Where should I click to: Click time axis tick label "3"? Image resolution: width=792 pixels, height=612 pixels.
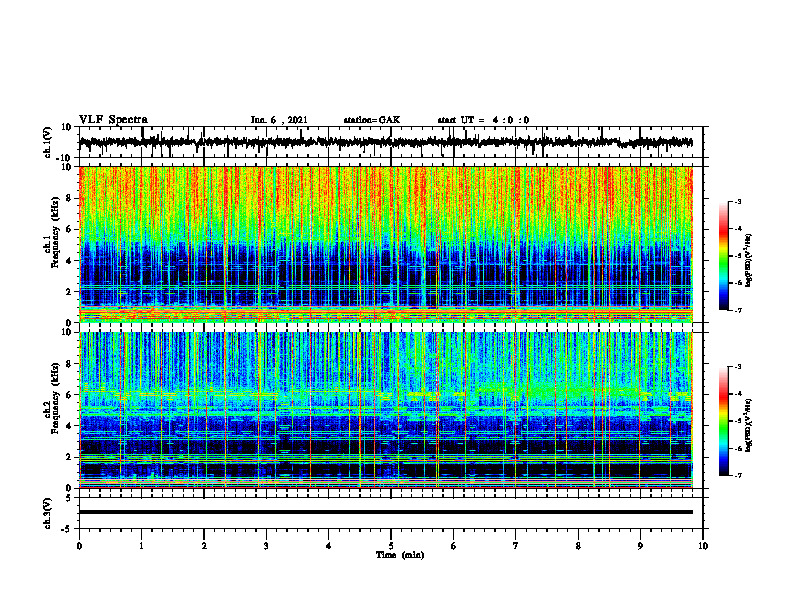[266, 546]
